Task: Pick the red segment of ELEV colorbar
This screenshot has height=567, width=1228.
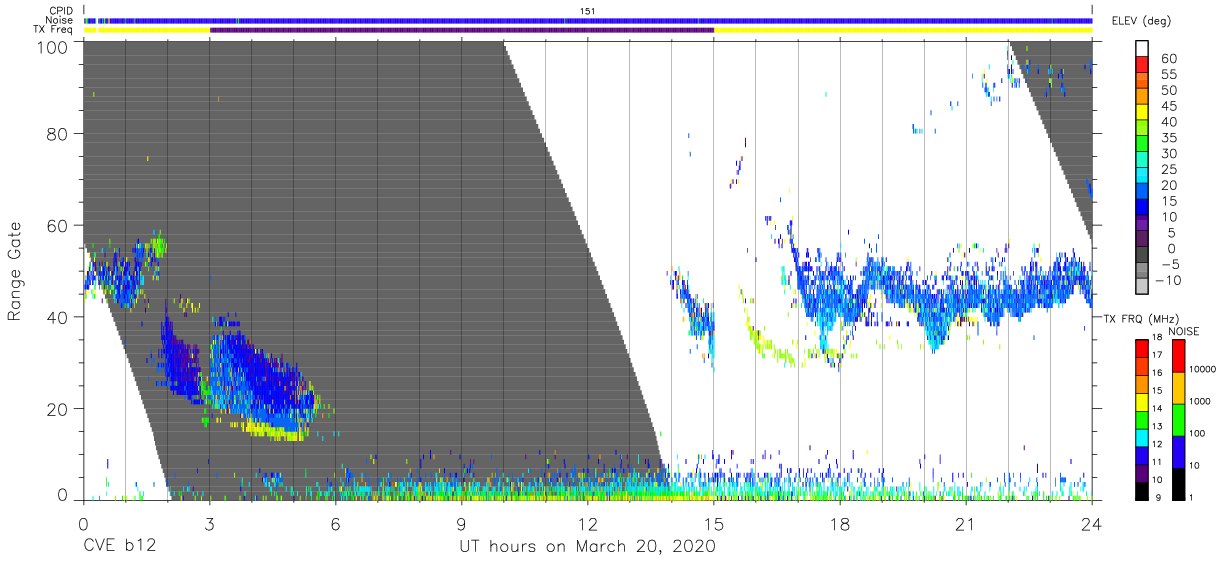Action: click(1143, 65)
